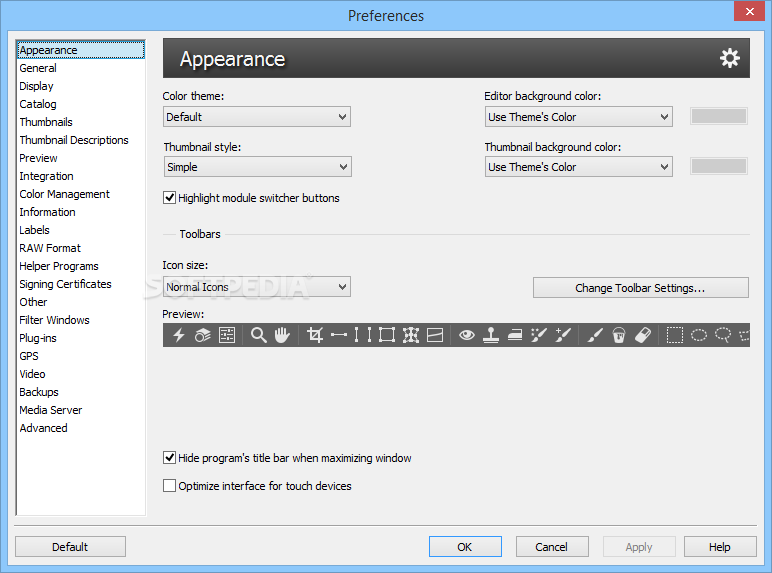Screen dimensions: 772x573
Task: Select the Crop tool icon
Action: tap(315, 335)
